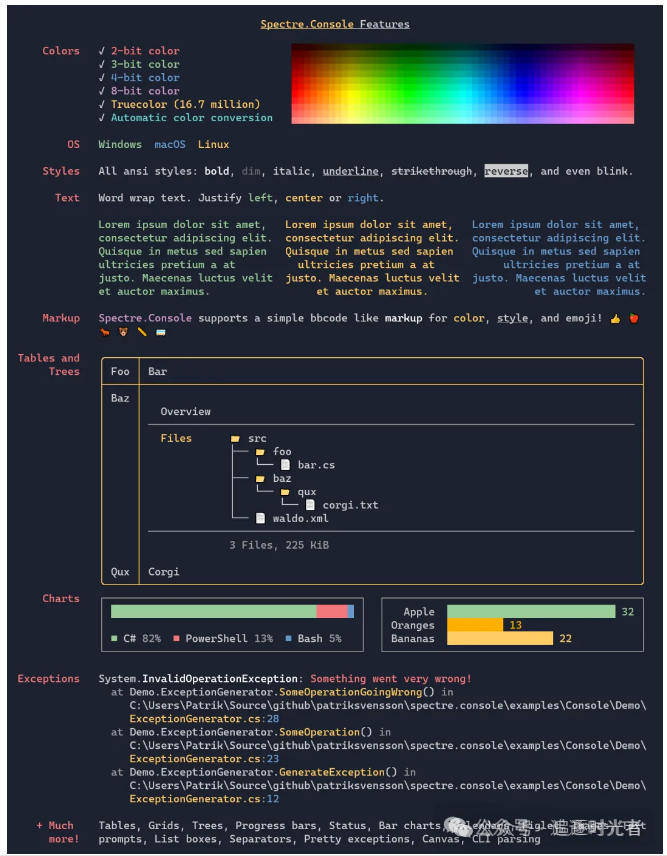Click the Linux OS label
Image resolution: width=667 pixels, height=856 pixels.
[213, 145]
